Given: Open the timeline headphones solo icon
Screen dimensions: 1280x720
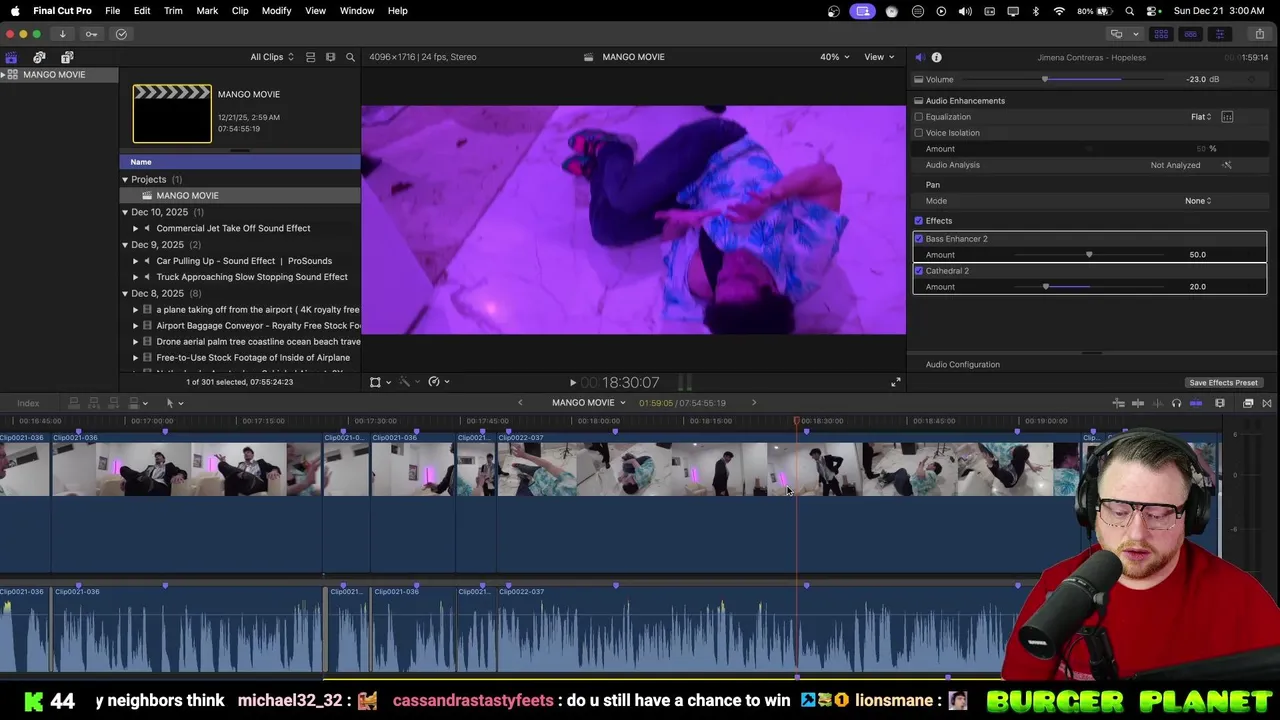Looking at the screenshot, I should click(1176, 403).
